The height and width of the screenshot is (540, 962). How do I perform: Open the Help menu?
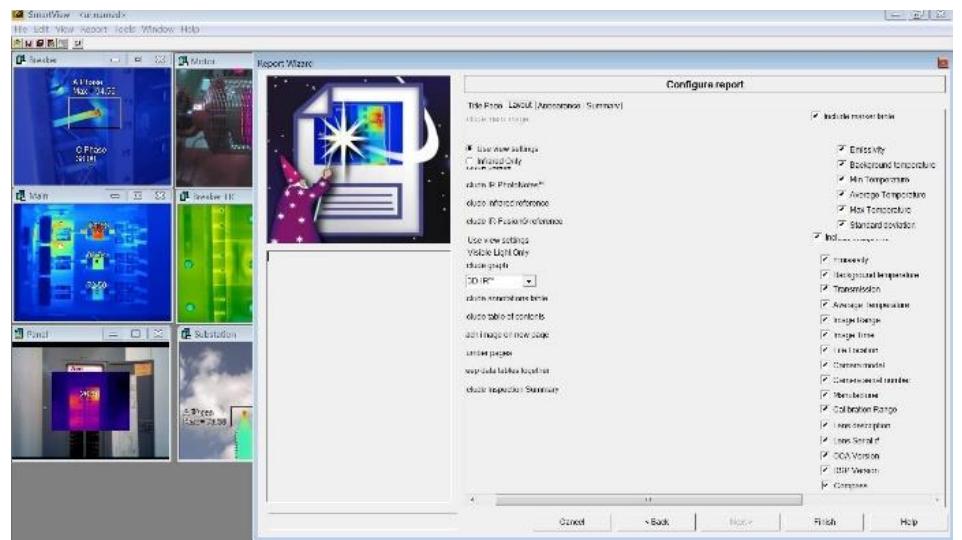click(x=190, y=29)
